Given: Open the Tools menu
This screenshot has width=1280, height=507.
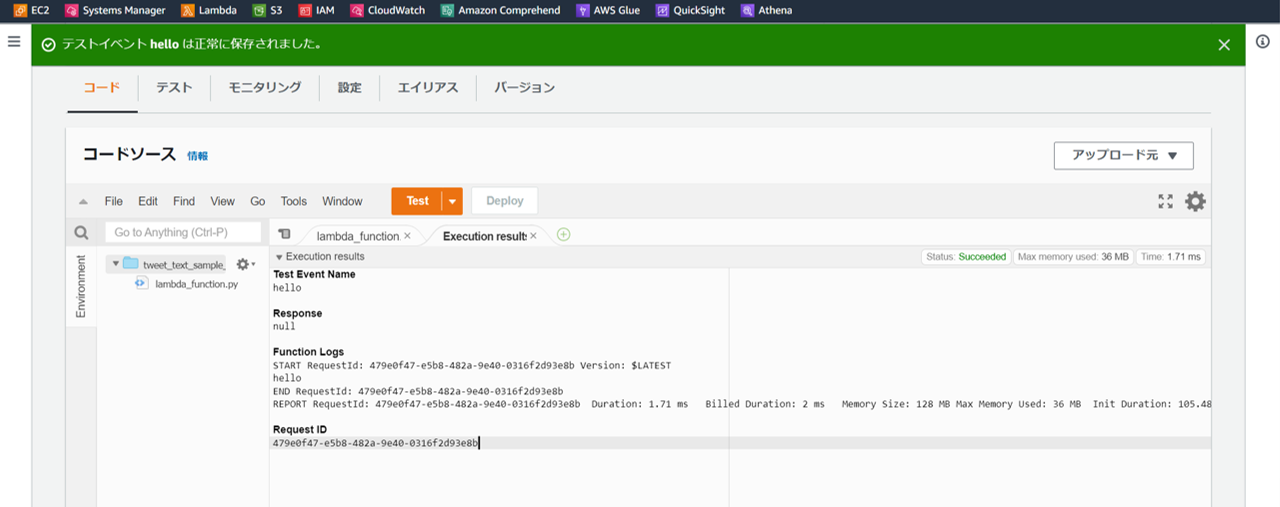Looking at the screenshot, I should click(x=294, y=201).
